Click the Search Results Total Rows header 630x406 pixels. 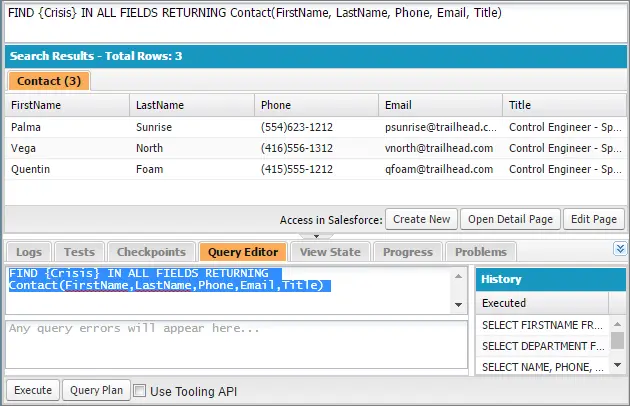pyautogui.click(x=315, y=56)
